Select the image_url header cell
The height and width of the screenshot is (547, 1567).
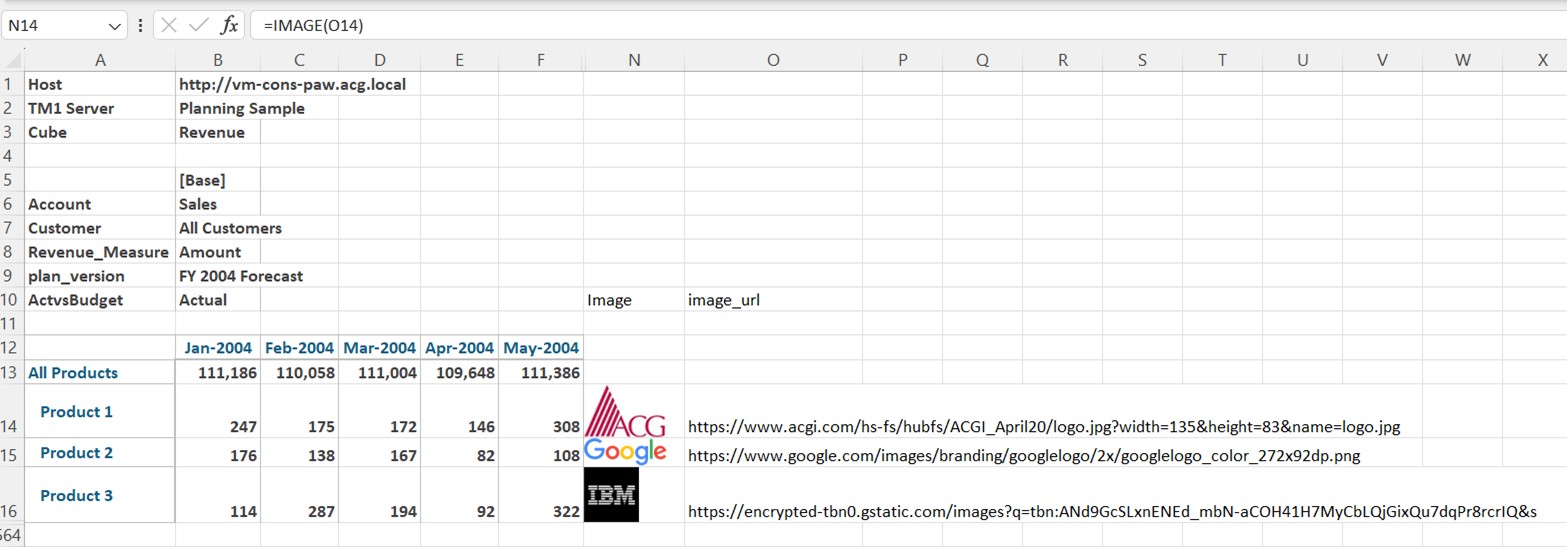(x=773, y=300)
